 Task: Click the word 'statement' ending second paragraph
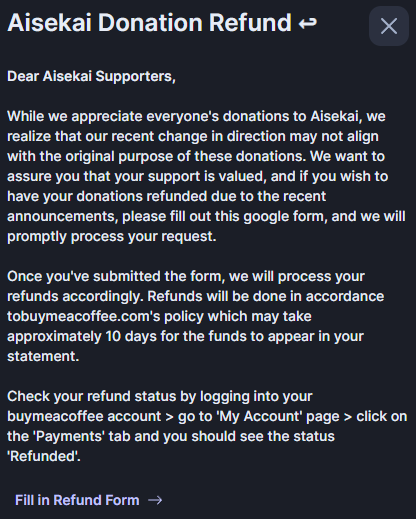point(43,356)
